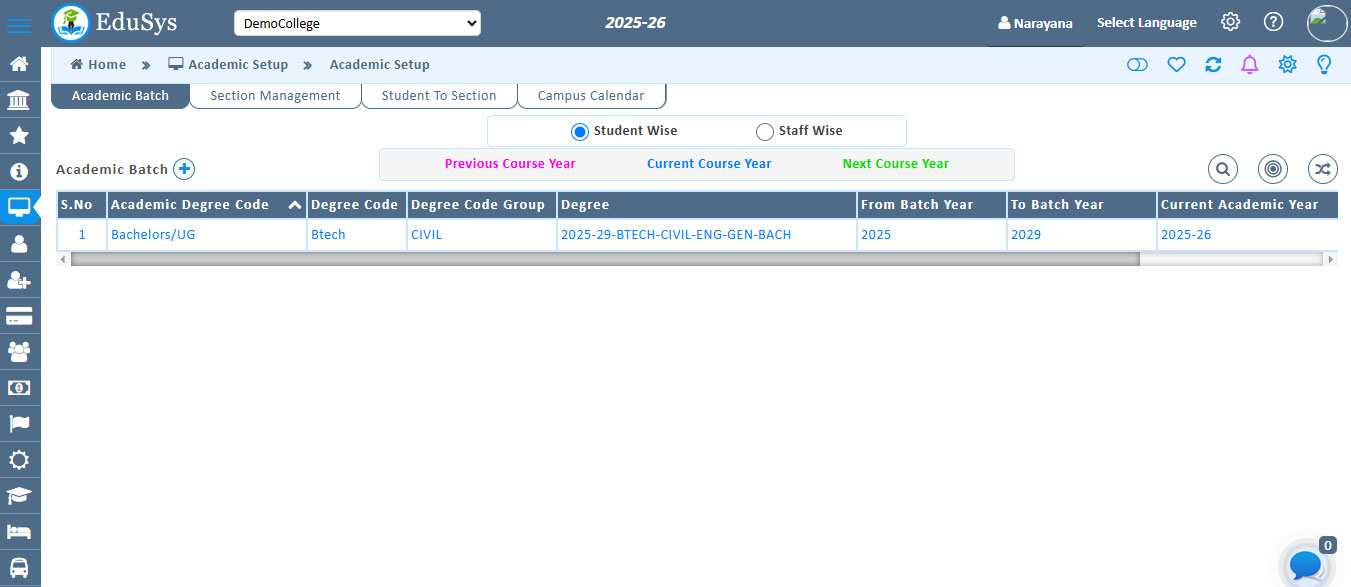Open the Select Language menu

tap(1147, 22)
